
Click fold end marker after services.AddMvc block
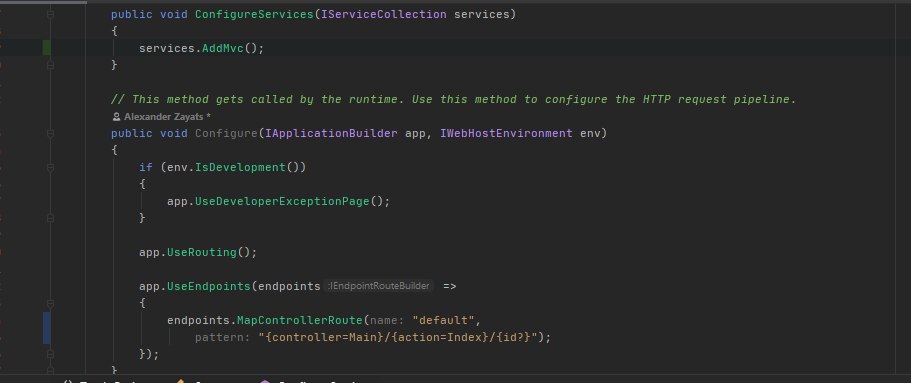[x=51, y=65]
